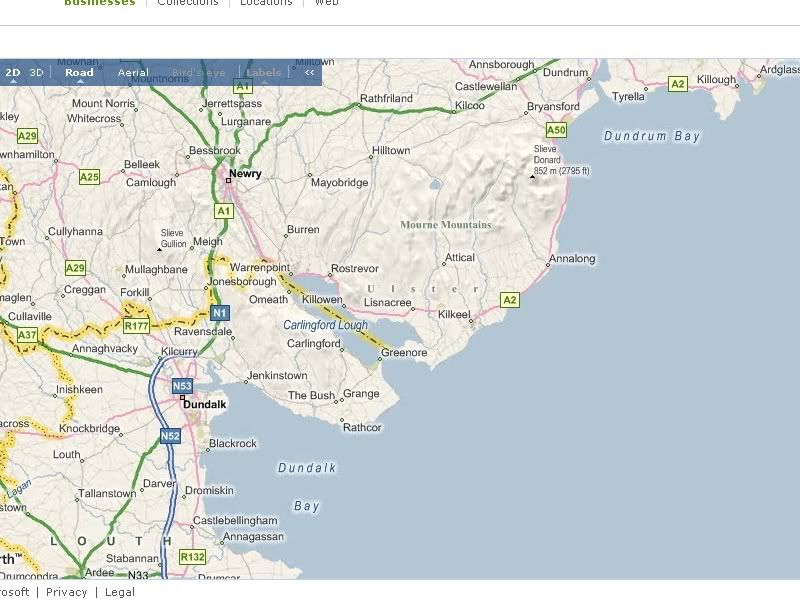Click the Annalong town label
Screen dimensions: 800x600
(x=572, y=259)
